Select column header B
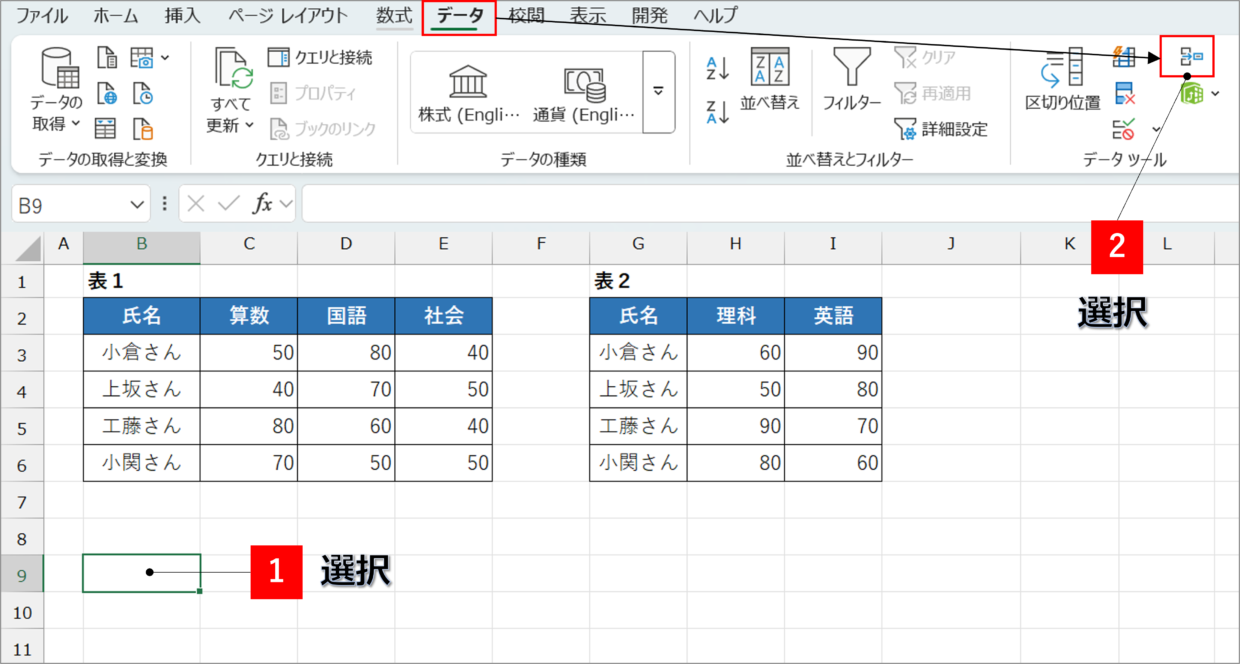Viewport: 1240px width, 664px height. tap(142, 243)
